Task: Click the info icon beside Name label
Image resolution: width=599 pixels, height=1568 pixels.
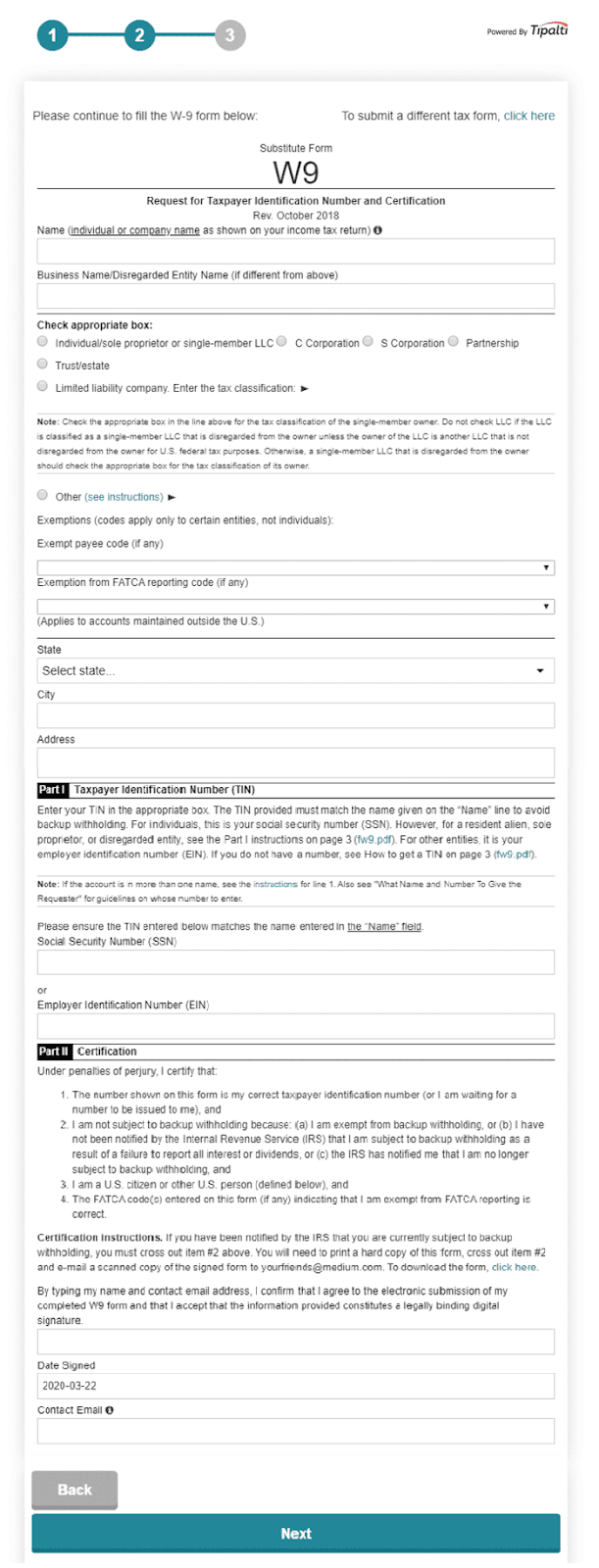Action: (378, 230)
